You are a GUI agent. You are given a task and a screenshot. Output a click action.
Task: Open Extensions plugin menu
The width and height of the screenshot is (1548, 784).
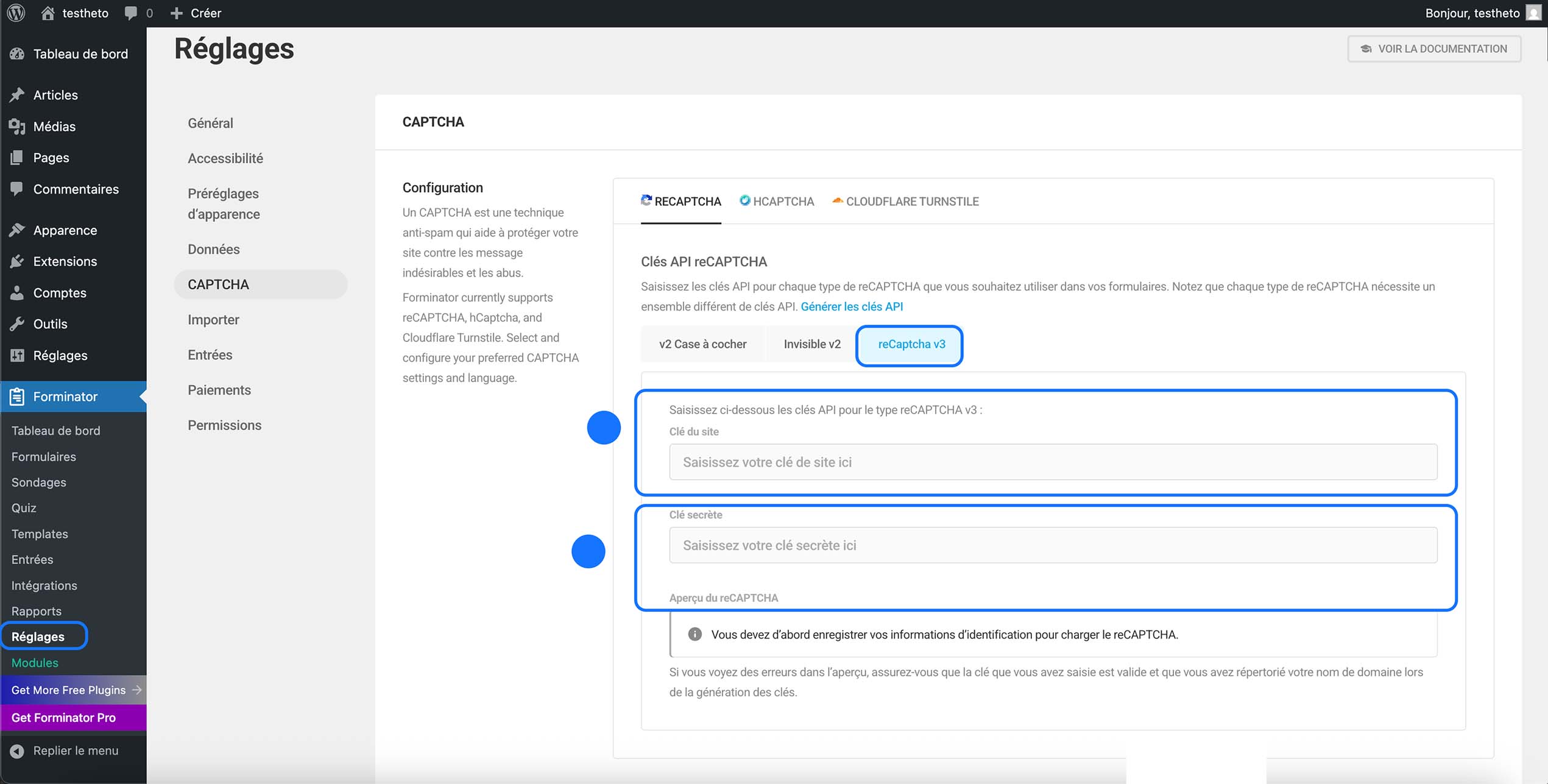pos(65,261)
